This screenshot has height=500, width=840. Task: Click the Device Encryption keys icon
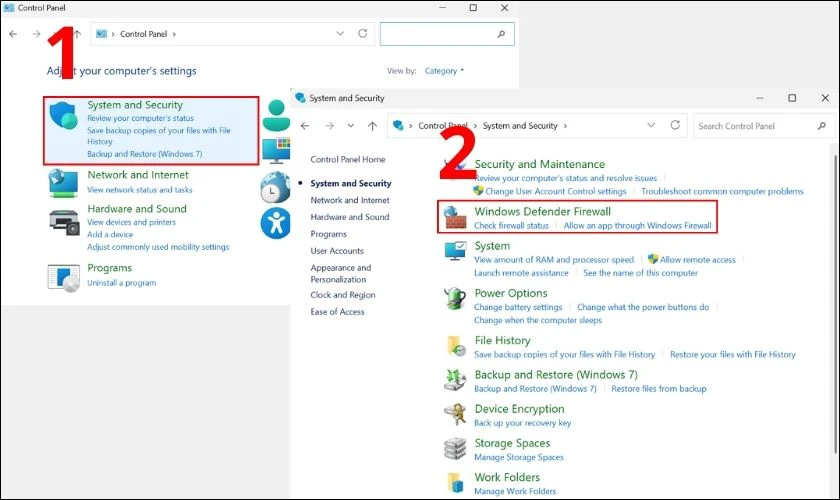(x=455, y=414)
